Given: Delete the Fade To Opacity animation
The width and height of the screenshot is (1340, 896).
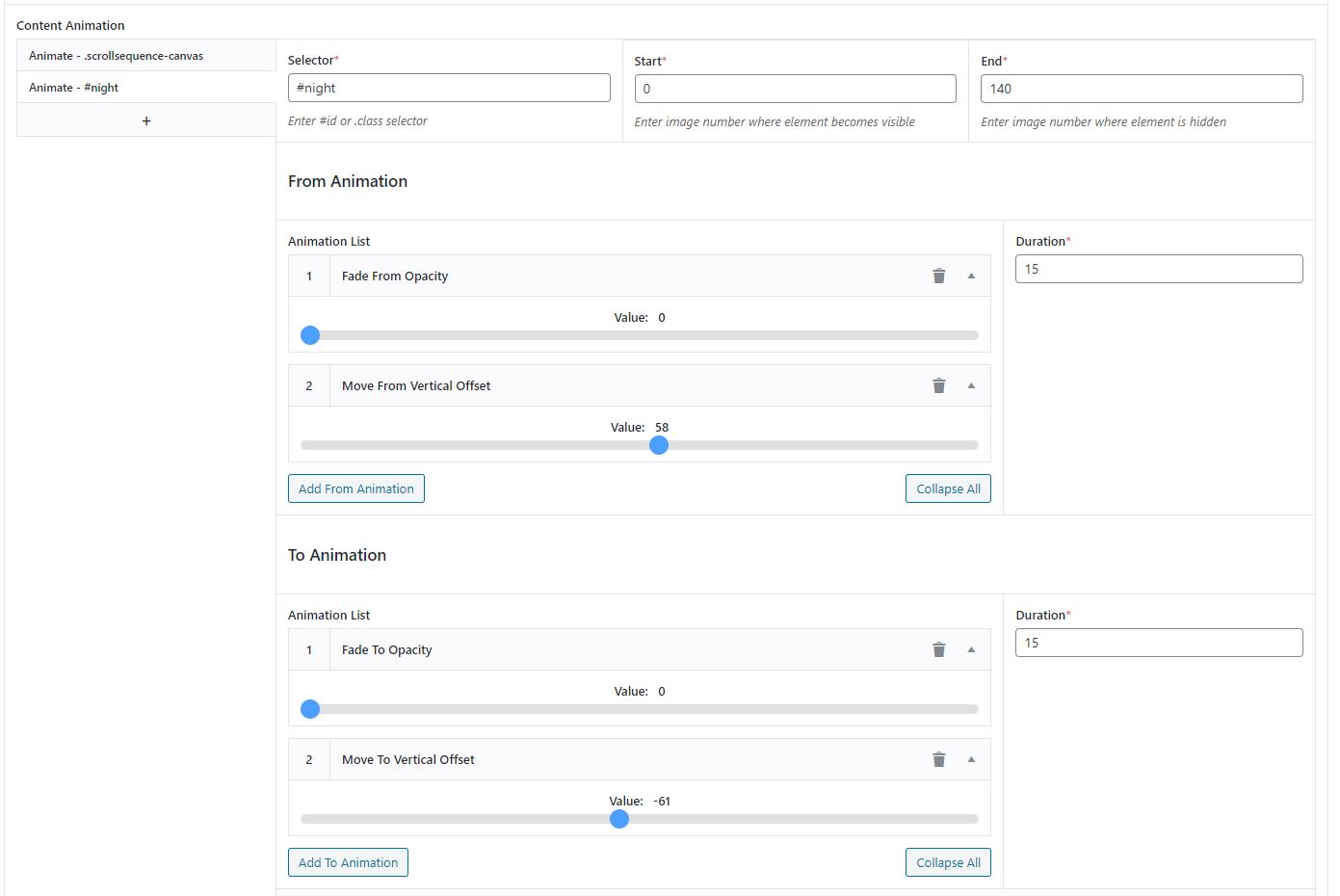Looking at the screenshot, I should (x=939, y=650).
